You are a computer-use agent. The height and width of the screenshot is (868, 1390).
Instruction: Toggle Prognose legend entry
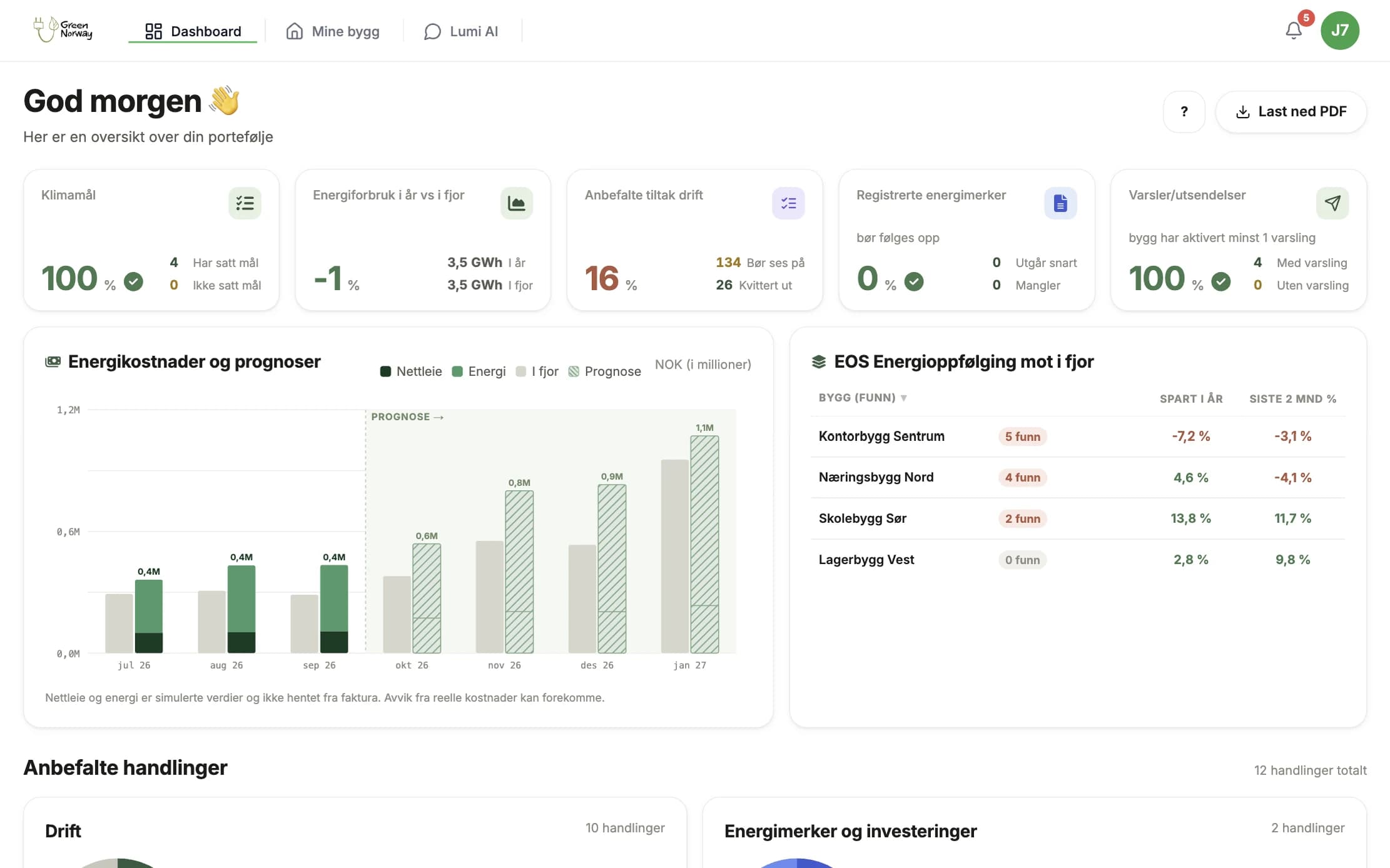pyautogui.click(x=604, y=371)
